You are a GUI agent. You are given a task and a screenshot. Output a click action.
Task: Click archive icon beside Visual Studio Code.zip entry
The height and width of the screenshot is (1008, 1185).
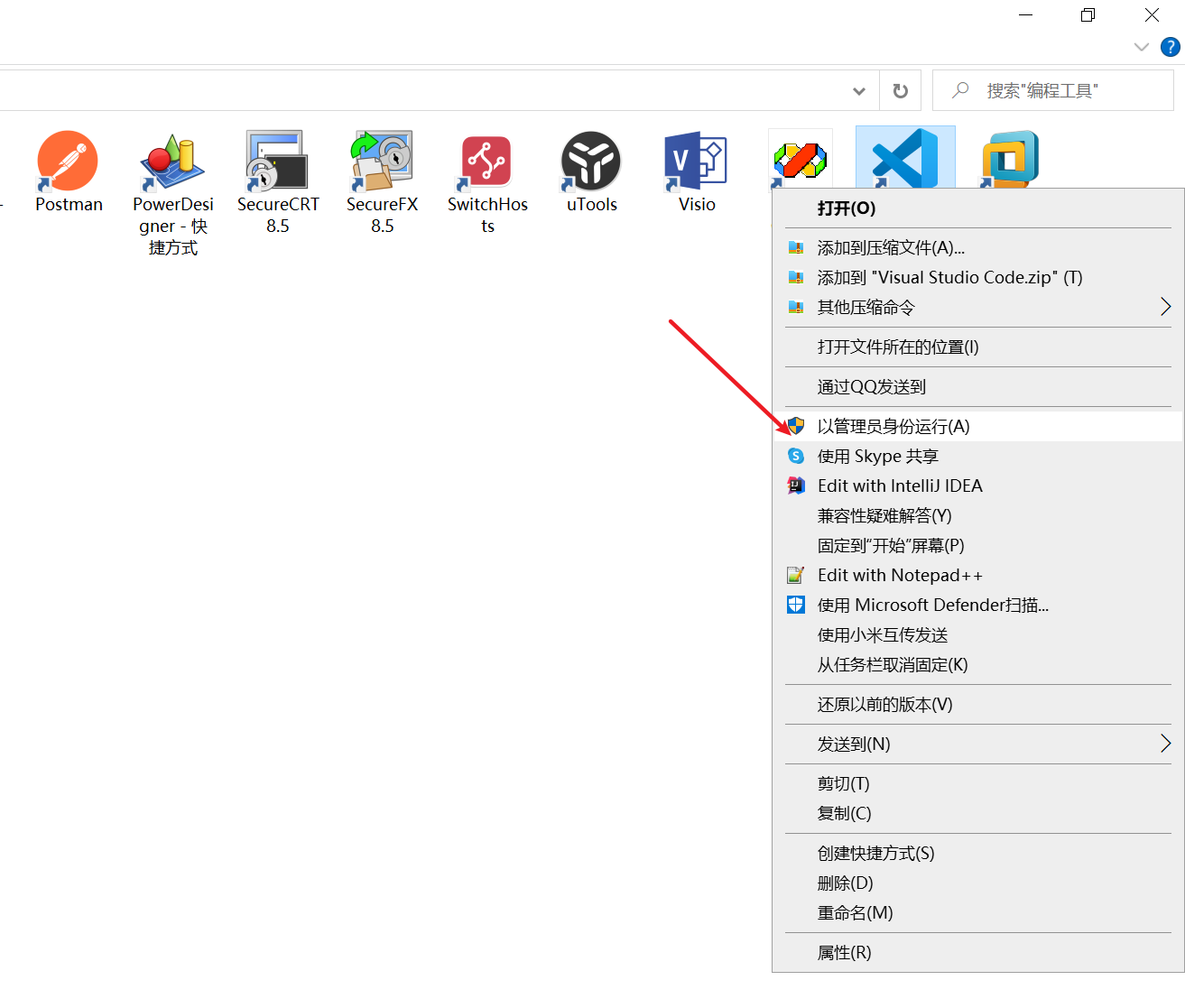pyautogui.click(x=796, y=277)
